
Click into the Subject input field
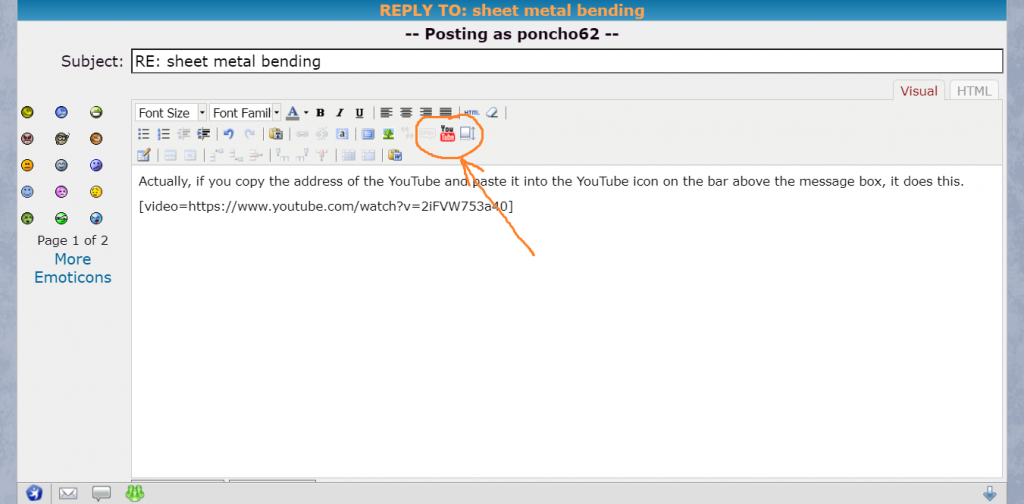[x=566, y=61]
